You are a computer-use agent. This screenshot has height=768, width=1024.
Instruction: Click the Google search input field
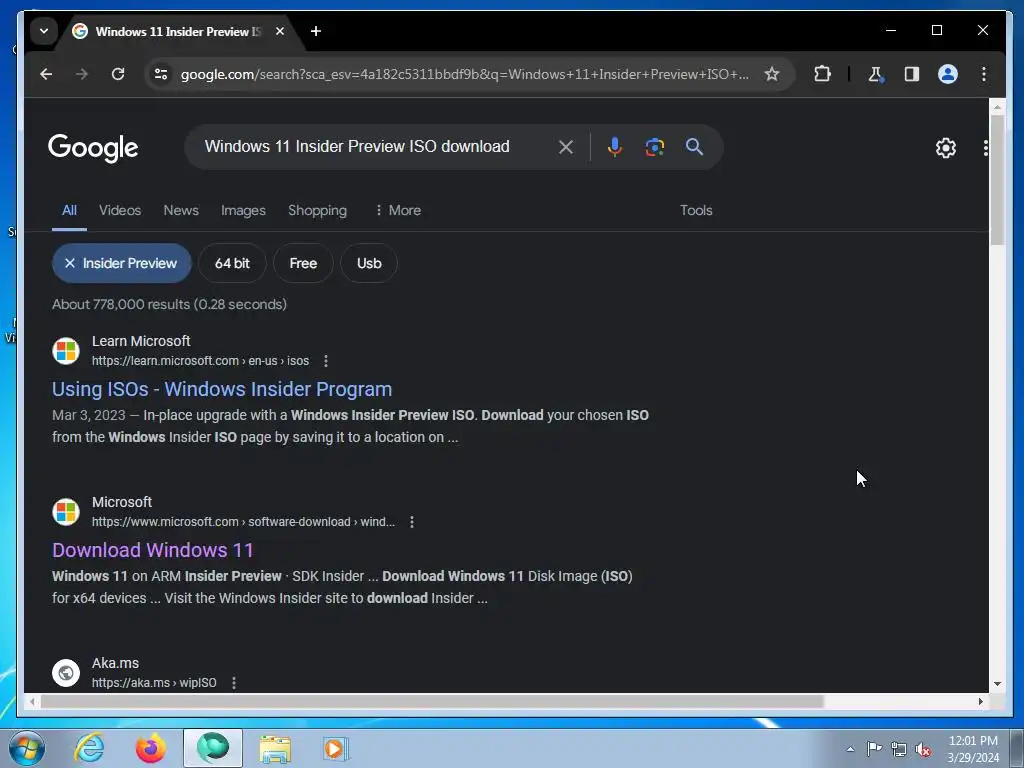click(x=372, y=147)
